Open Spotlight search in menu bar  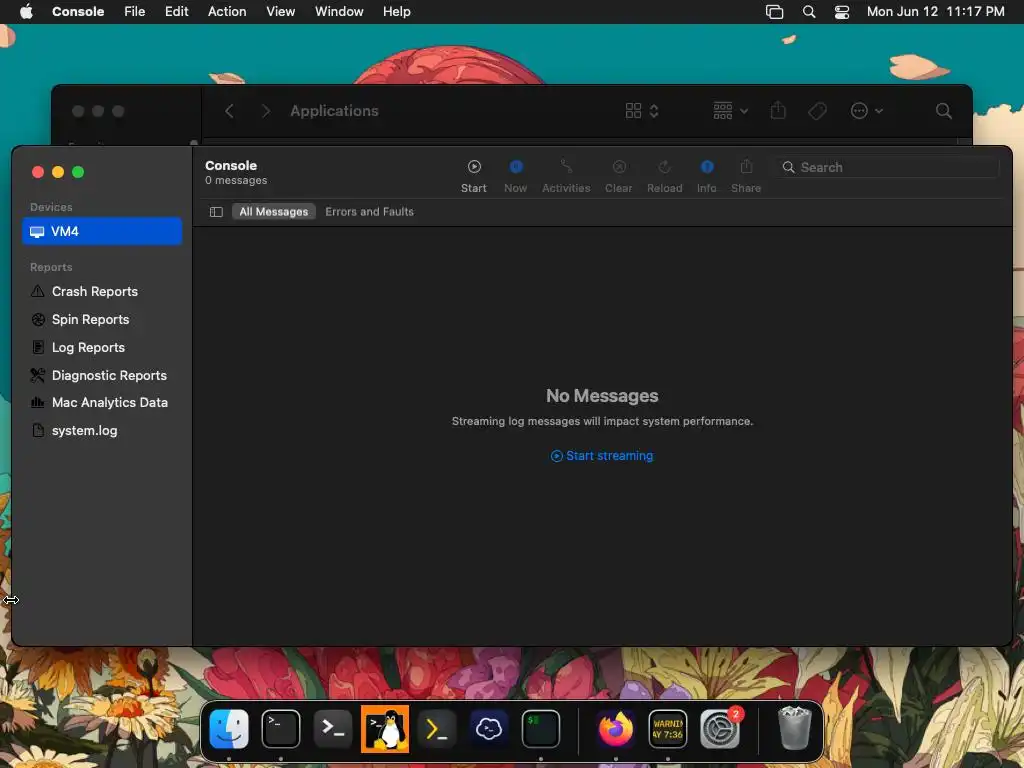[x=808, y=12]
